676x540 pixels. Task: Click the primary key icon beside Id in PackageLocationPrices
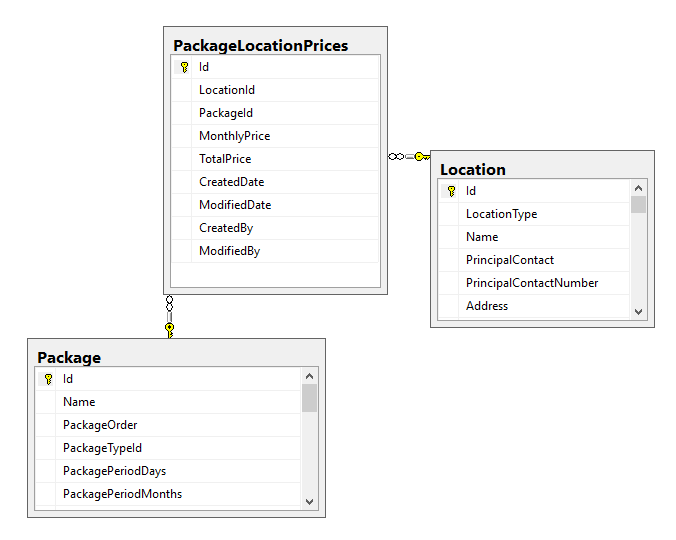(x=185, y=67)
